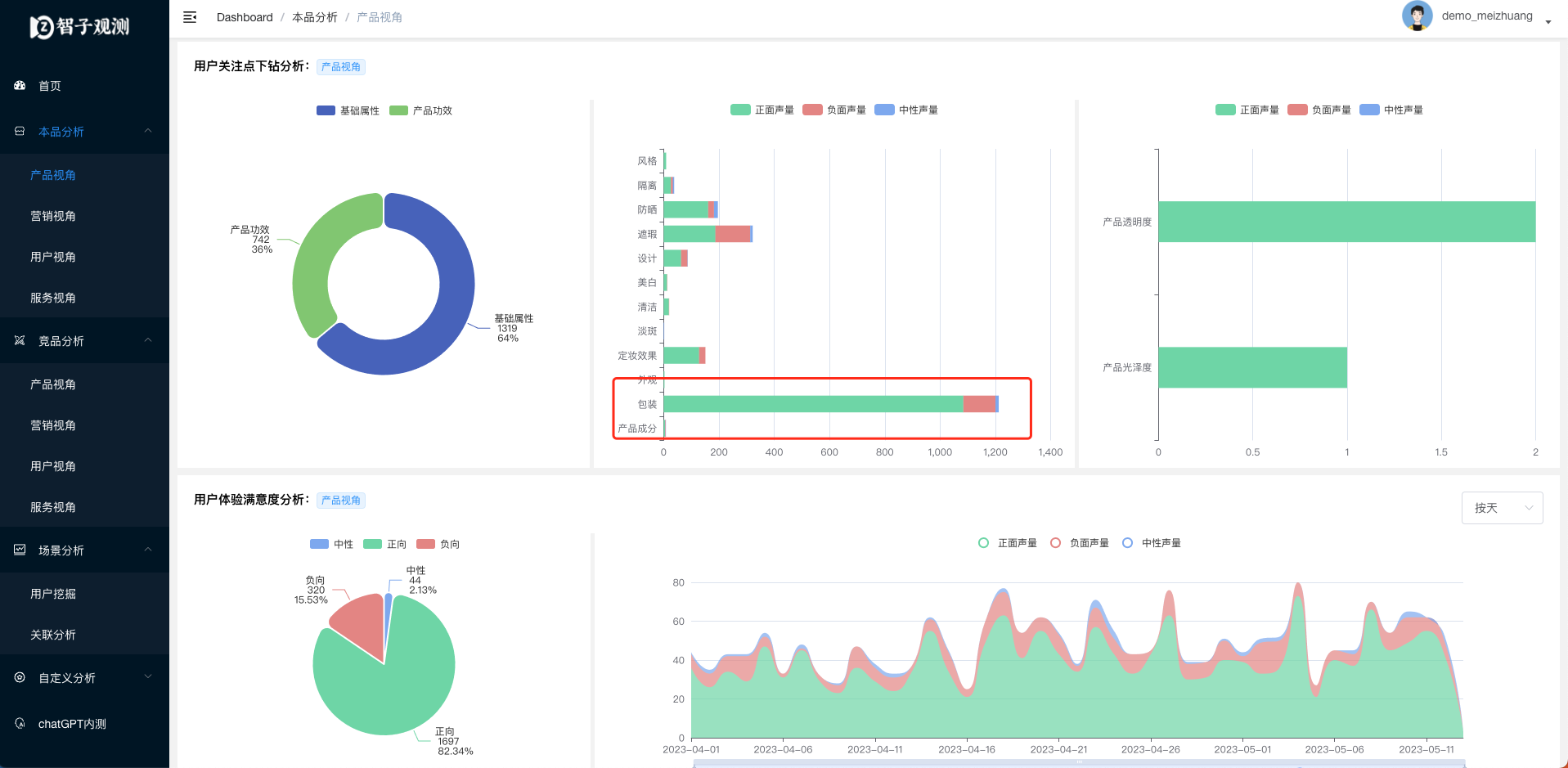The image size is (1568, 768).
Task: Click the 本品分析 menu icon
Action: (x=20, y=131)
